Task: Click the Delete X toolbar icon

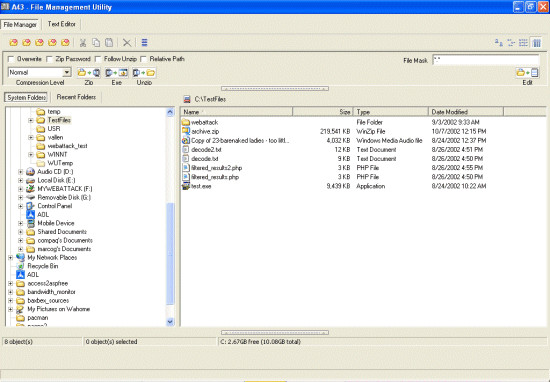Action: pos(127,43)
